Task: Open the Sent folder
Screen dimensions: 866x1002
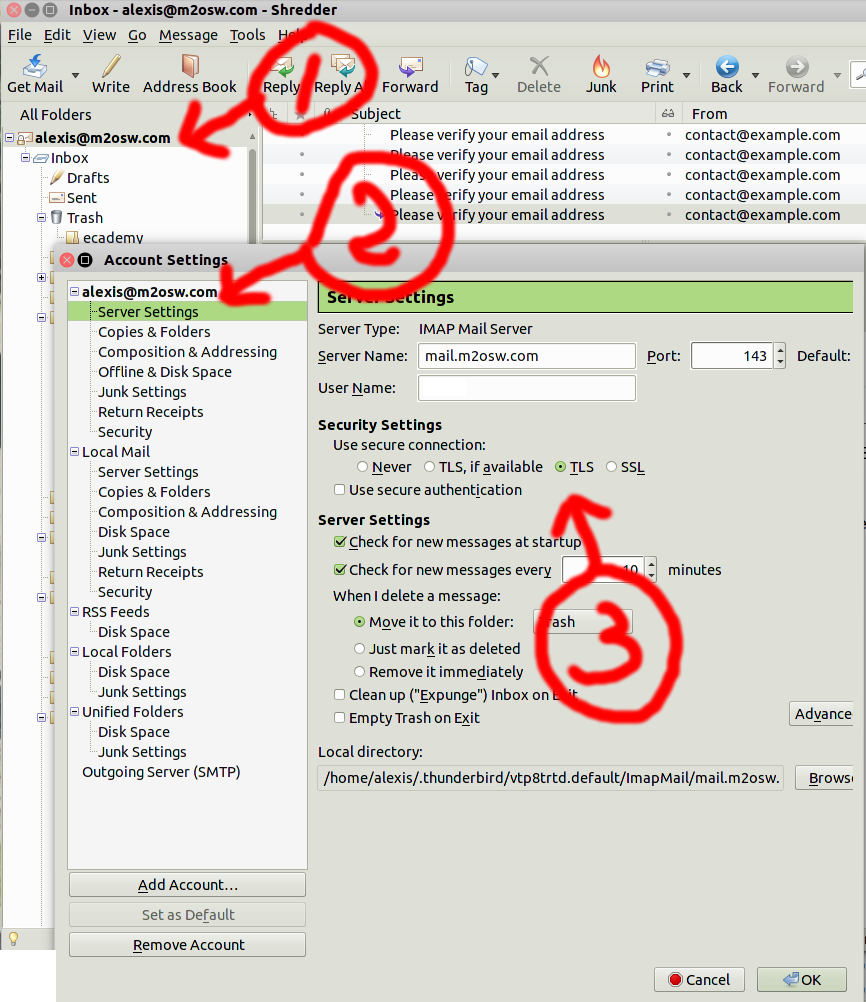Action: tap(82, 198)
